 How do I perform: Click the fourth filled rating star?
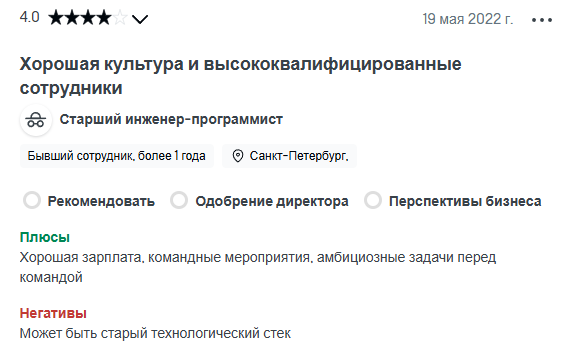(x=104, y=18)
